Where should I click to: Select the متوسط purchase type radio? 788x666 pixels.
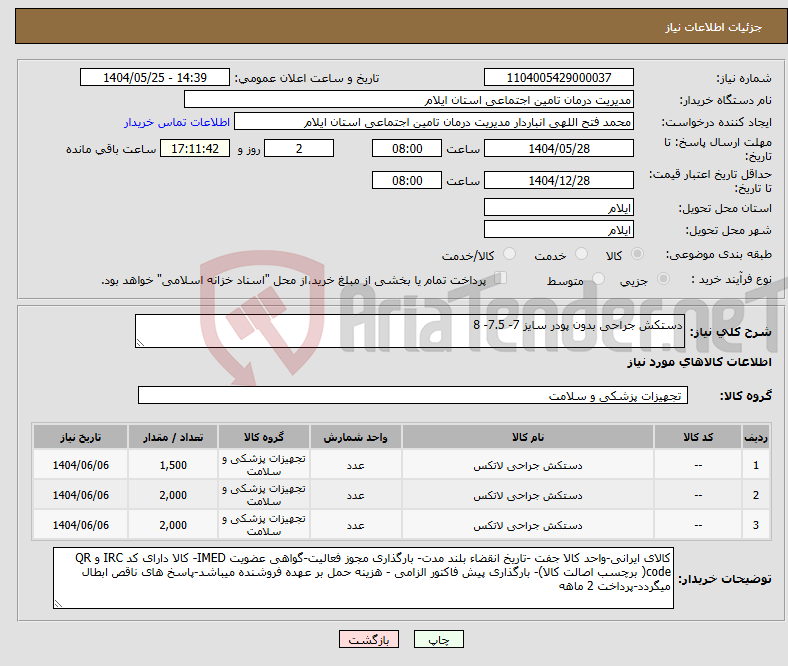(x=598, y=278)
